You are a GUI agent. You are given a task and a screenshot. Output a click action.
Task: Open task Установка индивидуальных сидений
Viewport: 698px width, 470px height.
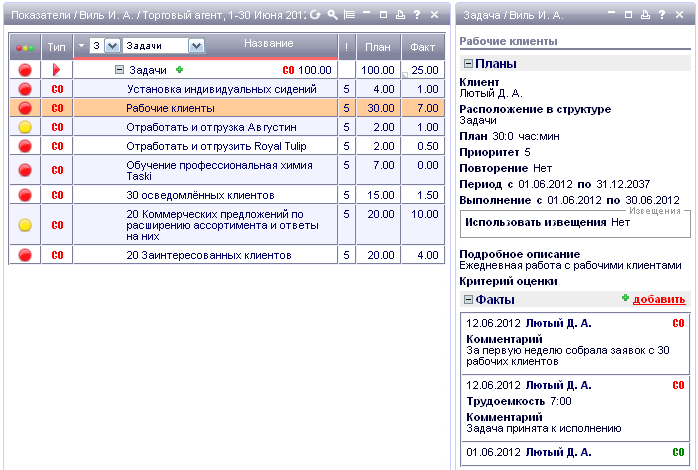click(x=222, y=89)
